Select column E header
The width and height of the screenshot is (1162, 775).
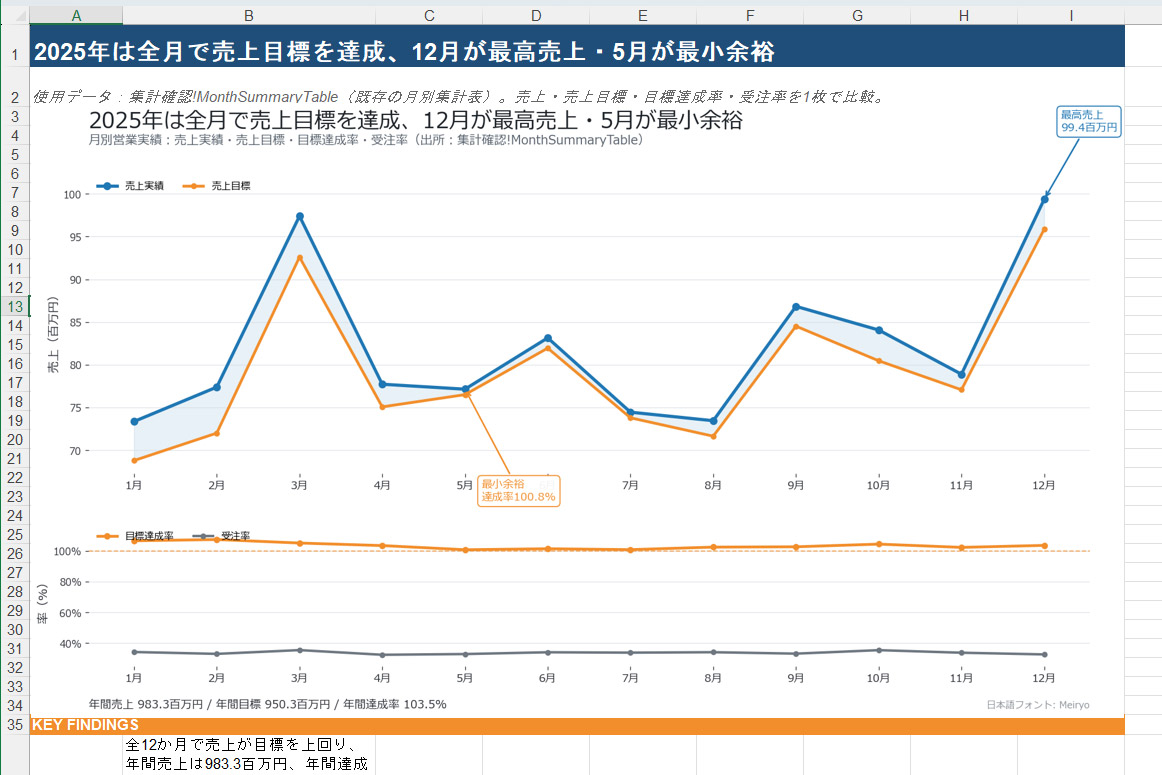coord(643,16)
